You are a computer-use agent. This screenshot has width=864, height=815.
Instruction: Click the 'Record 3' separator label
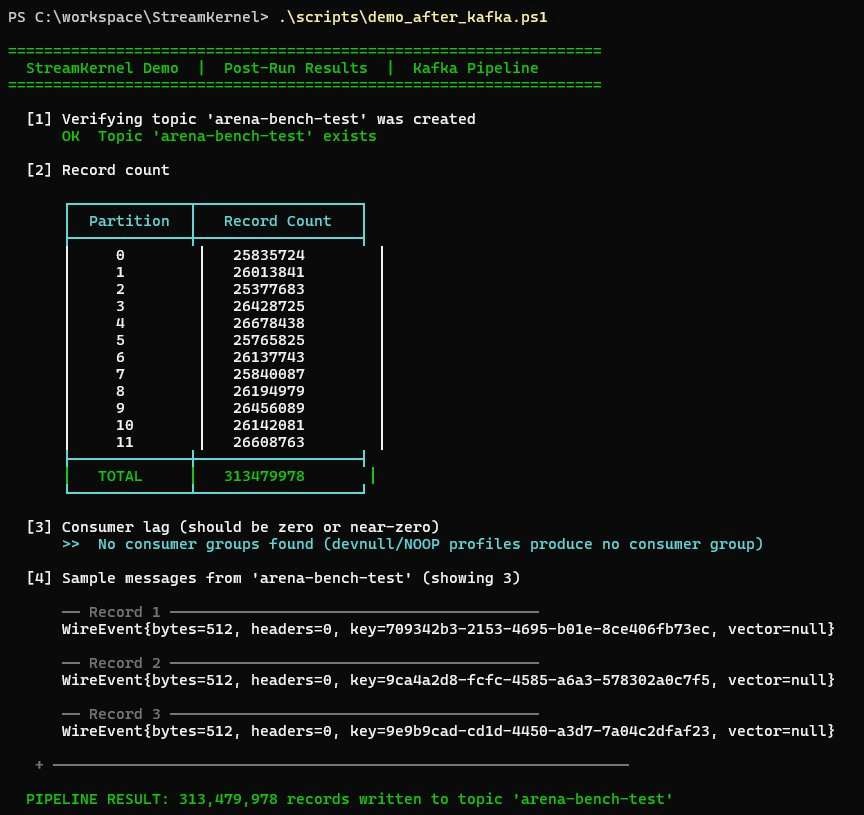[125, 714]
